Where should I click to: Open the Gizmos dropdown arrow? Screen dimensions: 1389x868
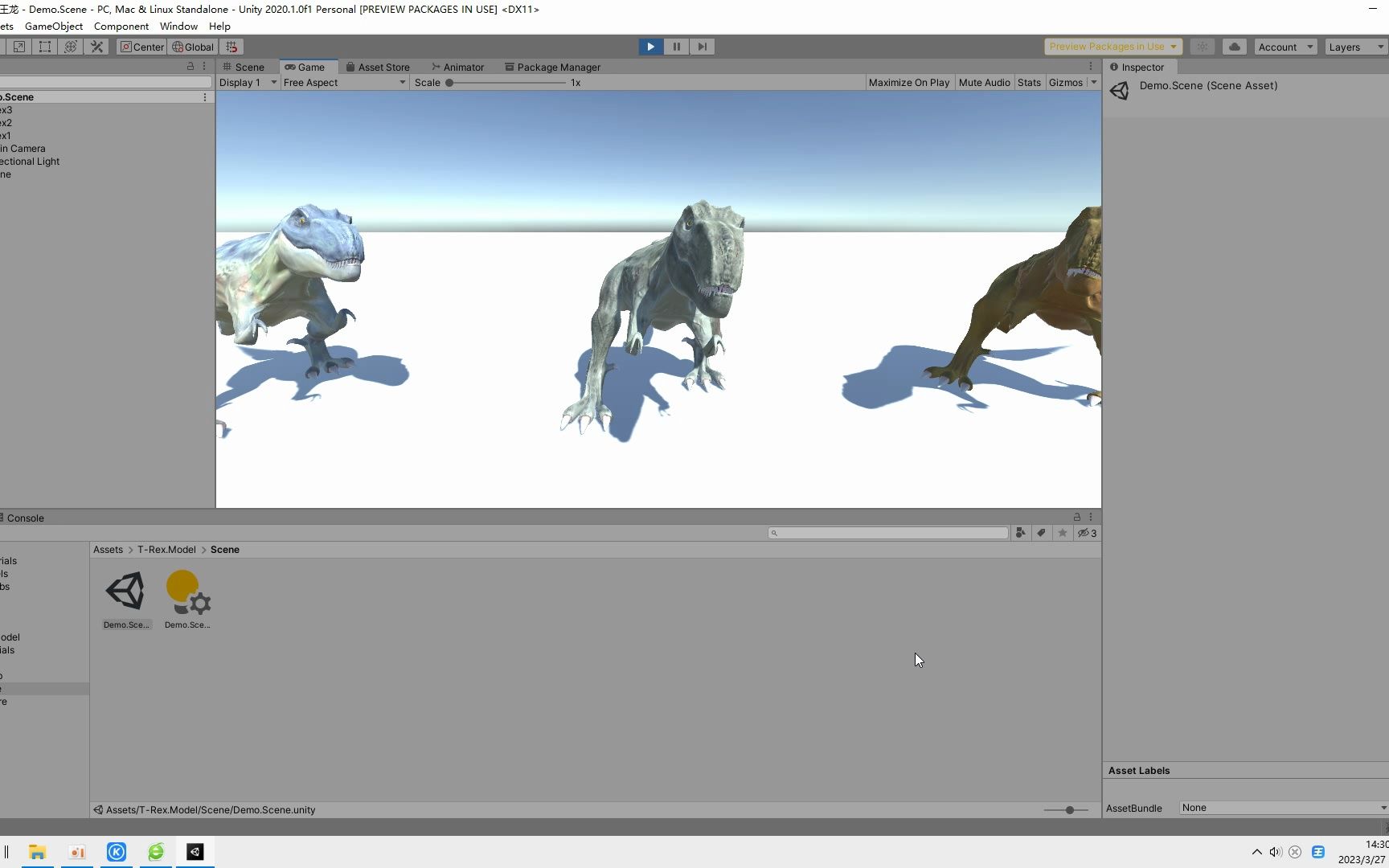1094,82
